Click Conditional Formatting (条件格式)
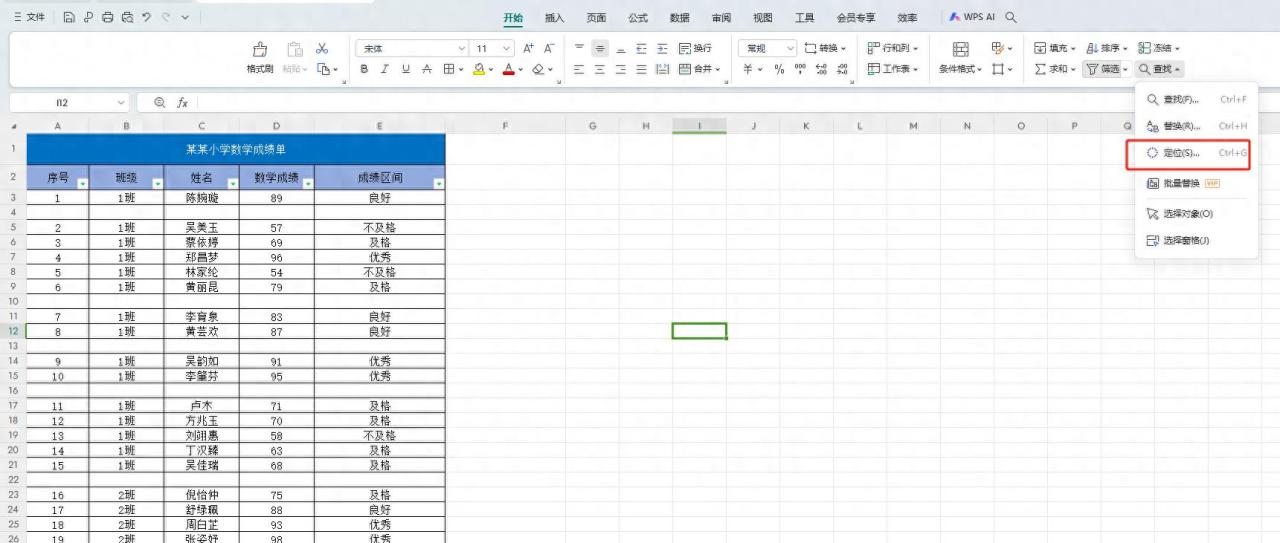The width and height of the screenshot is (1280, 543). [x=960, y=58]
